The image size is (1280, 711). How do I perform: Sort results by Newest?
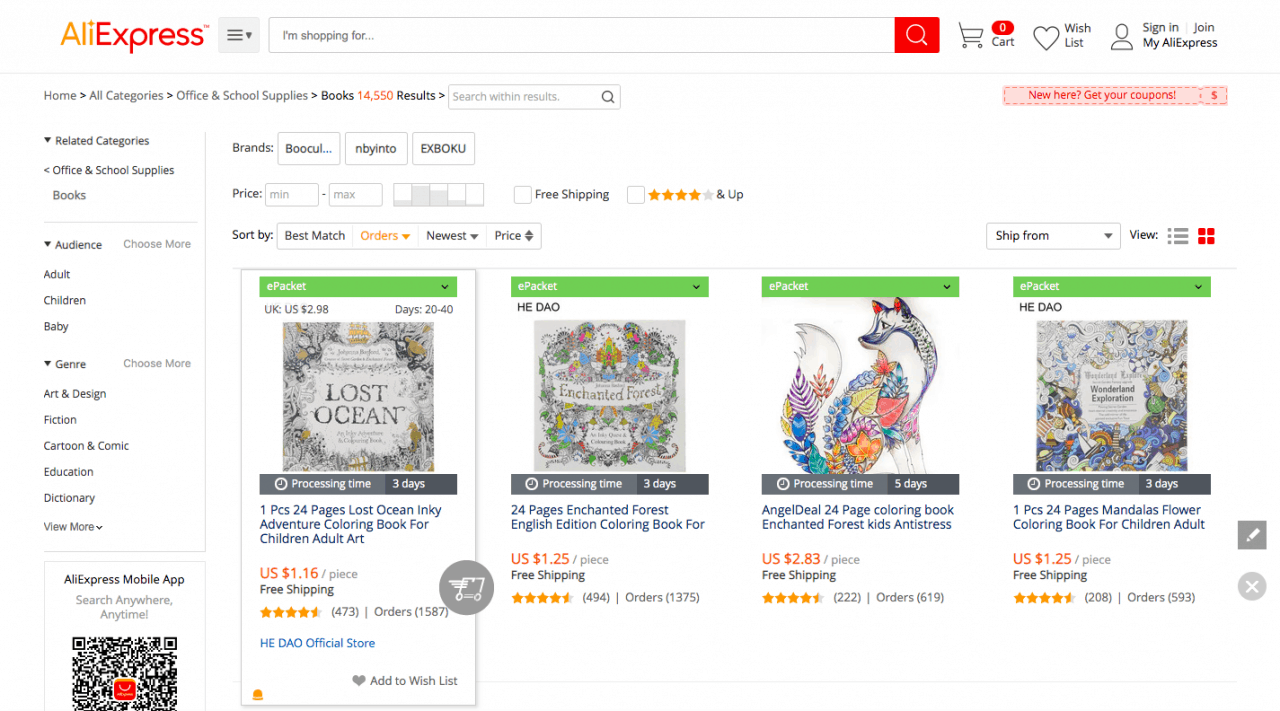[x=451, y=235]
